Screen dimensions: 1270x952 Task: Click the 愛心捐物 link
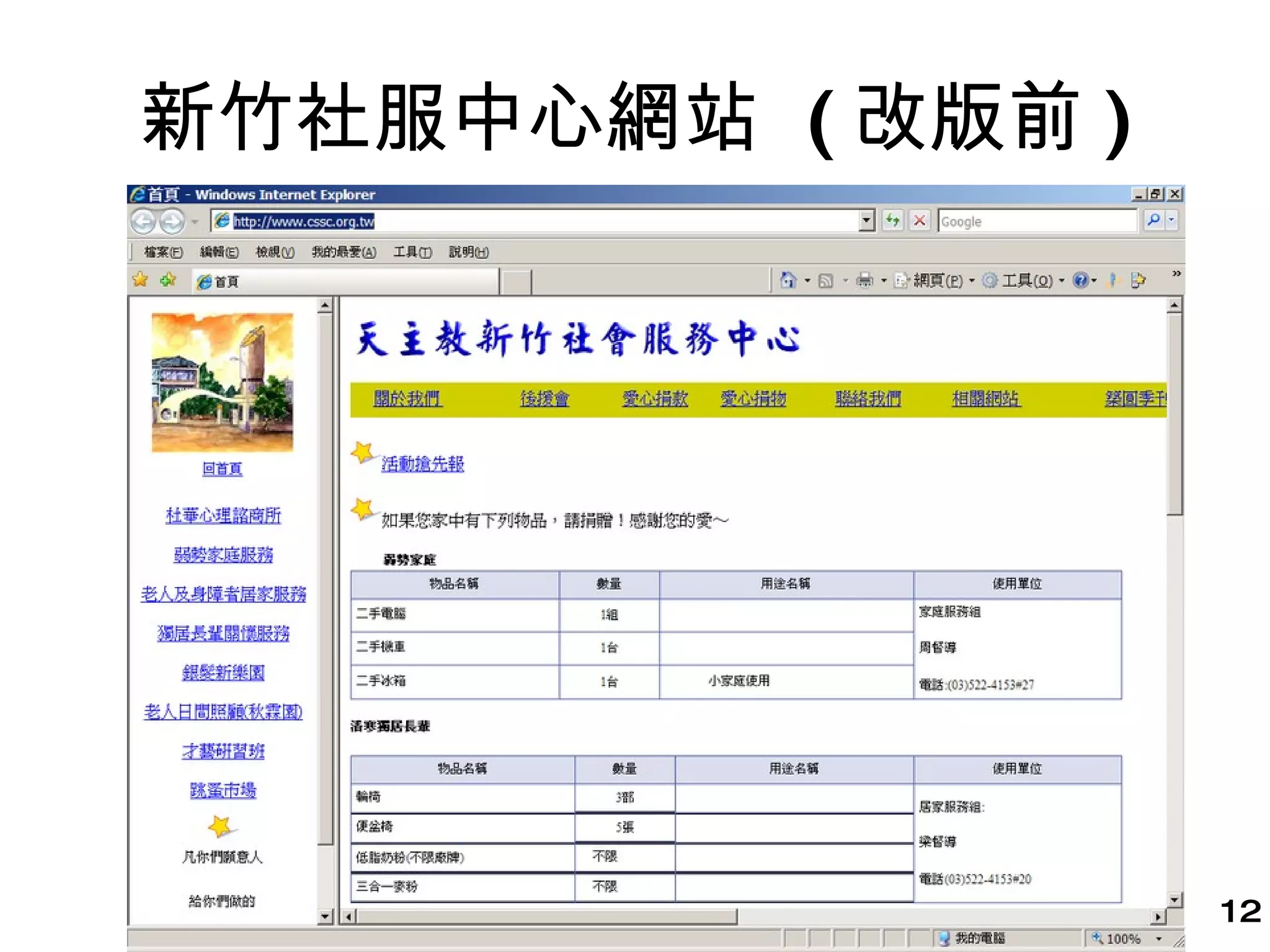(753, 399)
